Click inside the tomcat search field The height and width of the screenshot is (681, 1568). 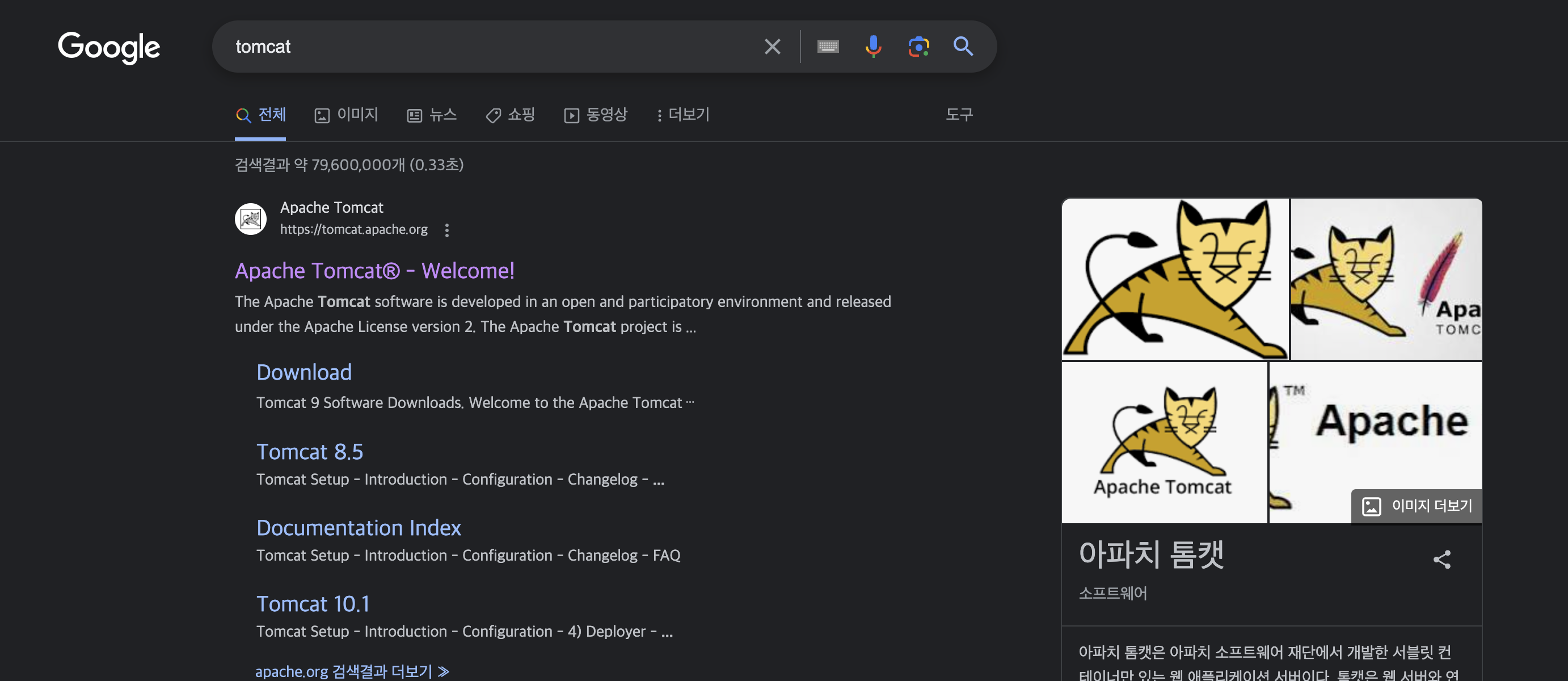tap(487, 47)
